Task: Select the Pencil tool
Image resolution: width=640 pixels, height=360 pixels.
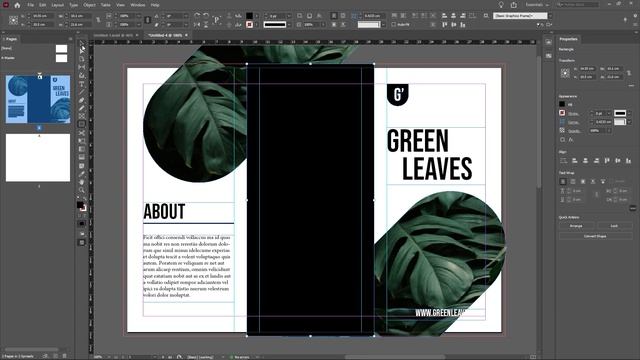Action: point(82,108)
